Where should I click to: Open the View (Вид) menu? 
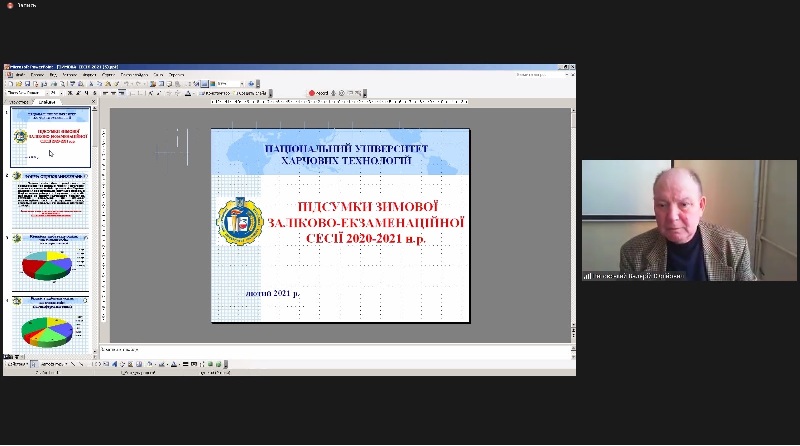point(53,75)
